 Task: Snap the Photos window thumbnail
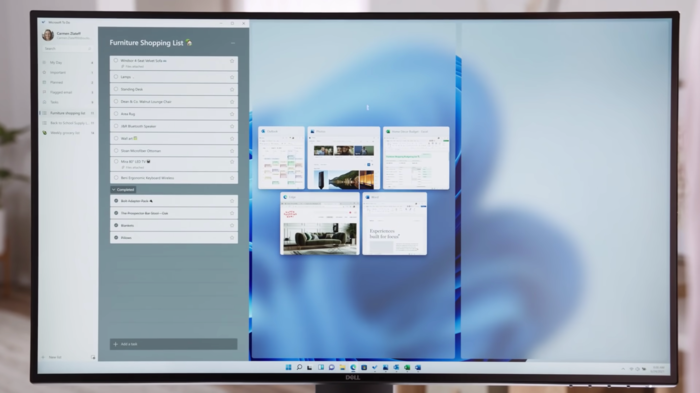pyautogui.click(x=344, y=158)
